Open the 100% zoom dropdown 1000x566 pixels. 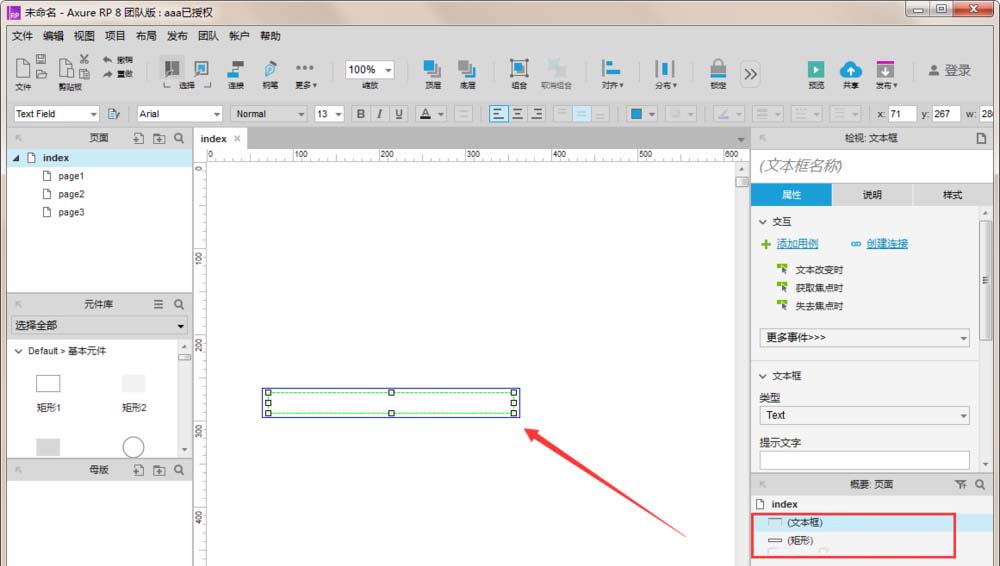point(388,70)
